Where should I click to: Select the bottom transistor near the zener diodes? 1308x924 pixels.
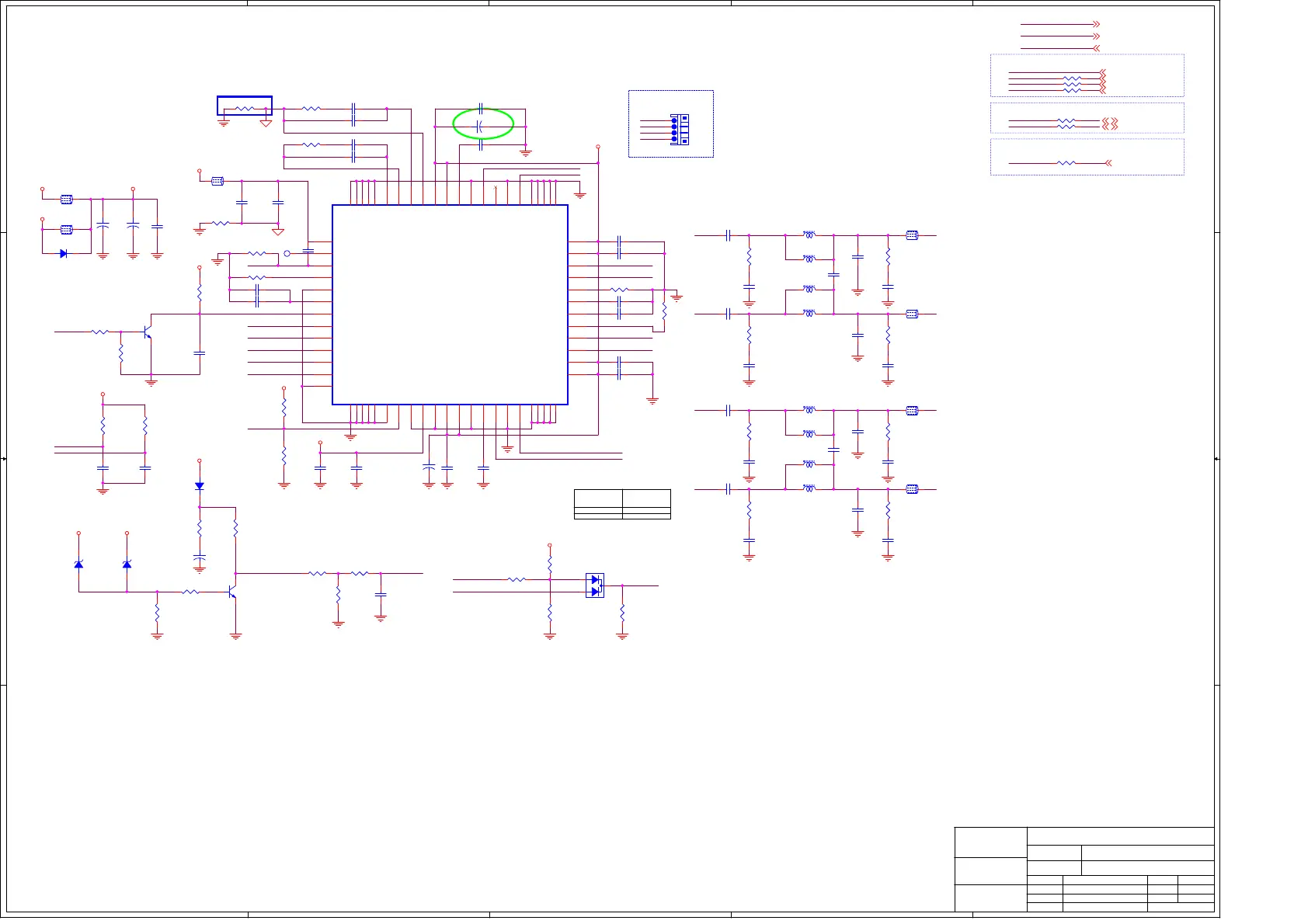pyautogui.click(x=231, y=592)
